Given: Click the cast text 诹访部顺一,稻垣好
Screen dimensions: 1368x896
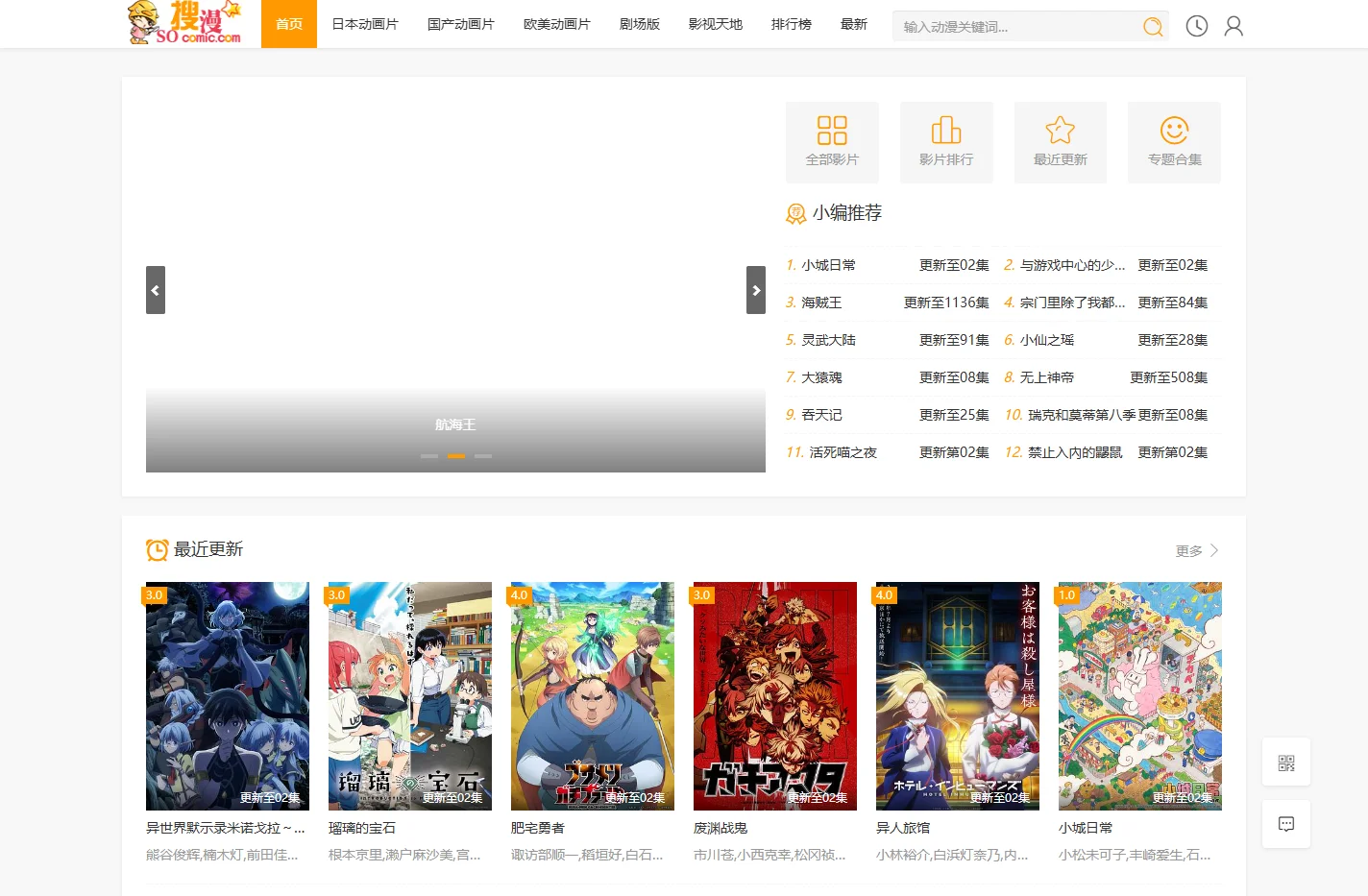Looking at the screenshot, I should [587, 855].
